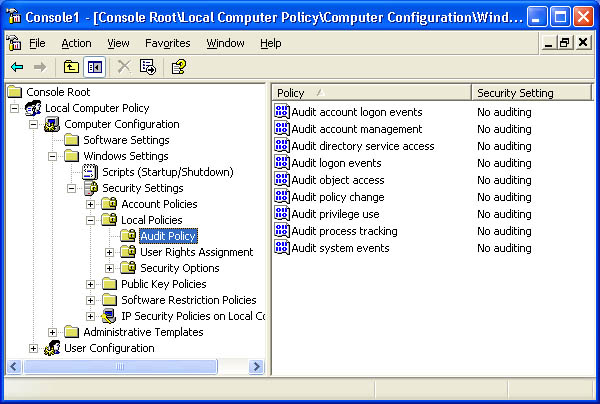Click the Up One Level toolbar icon

(x=71, y=67)
